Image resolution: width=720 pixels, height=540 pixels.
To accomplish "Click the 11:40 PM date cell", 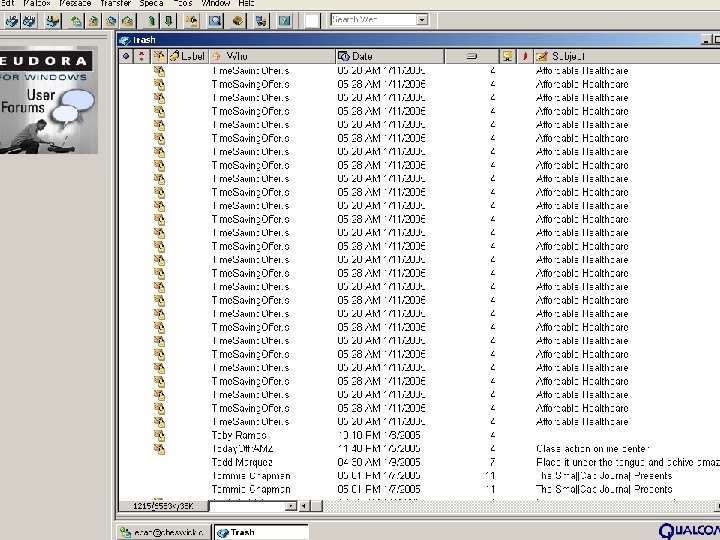I will pos(379,449).
